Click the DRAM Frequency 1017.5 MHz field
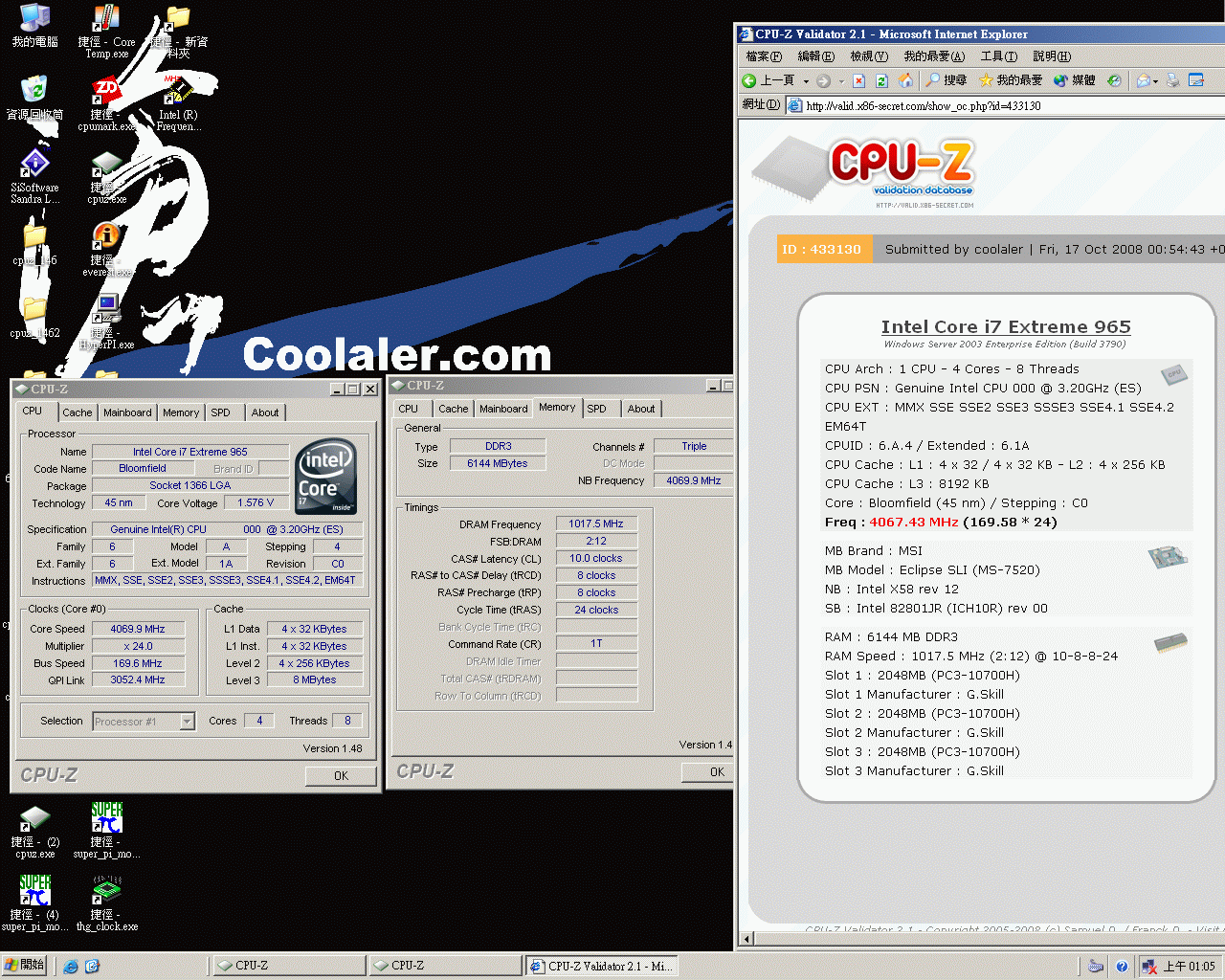 pyautogui.click(x=596, y=524)
